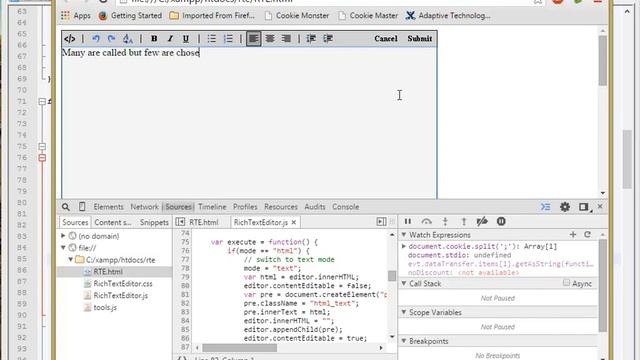Toggle bold formatting in editor
Screen dimensions: 640x360
[x=154, y=38]
